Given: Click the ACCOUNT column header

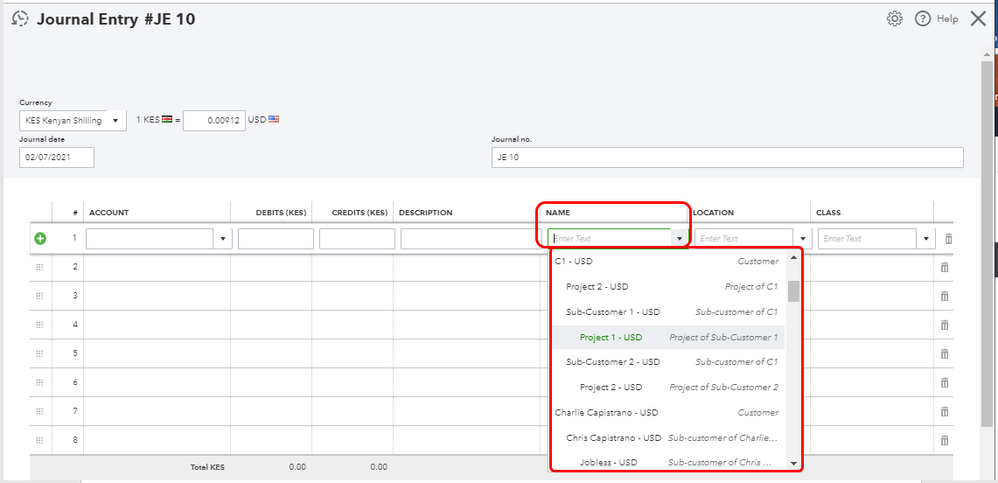Looking at the screenshot, I should (109, 213).
